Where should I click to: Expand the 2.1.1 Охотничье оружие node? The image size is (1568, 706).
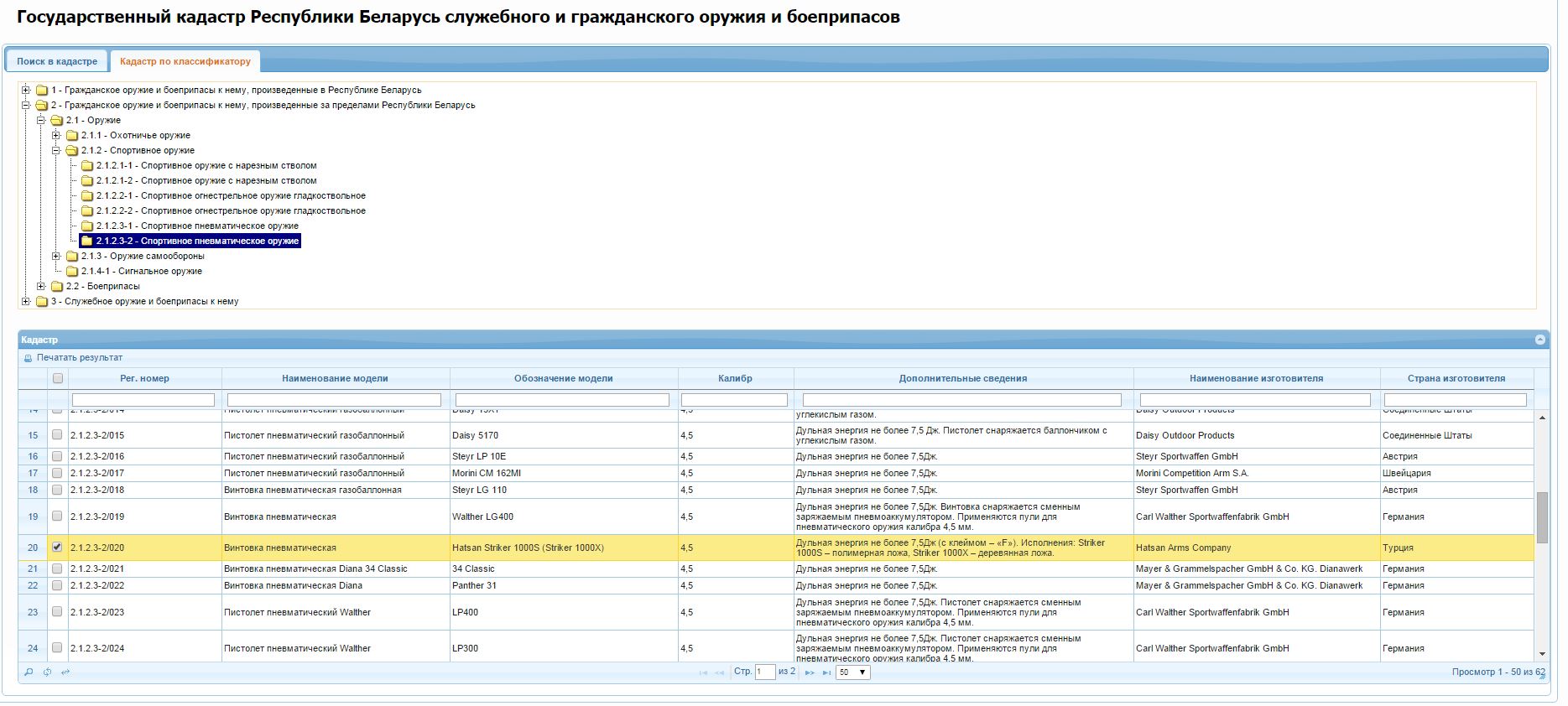[x=56, y=136]
